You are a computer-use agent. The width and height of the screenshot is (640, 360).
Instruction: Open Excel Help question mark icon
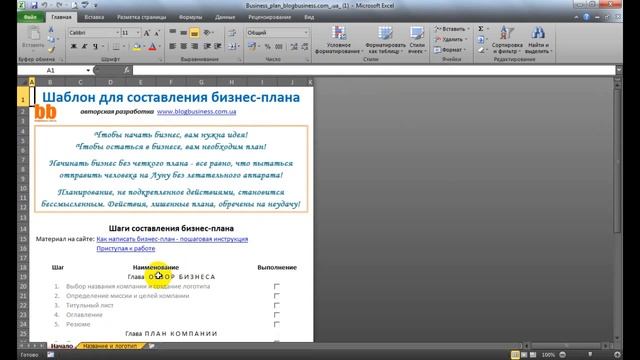[586, 17]
